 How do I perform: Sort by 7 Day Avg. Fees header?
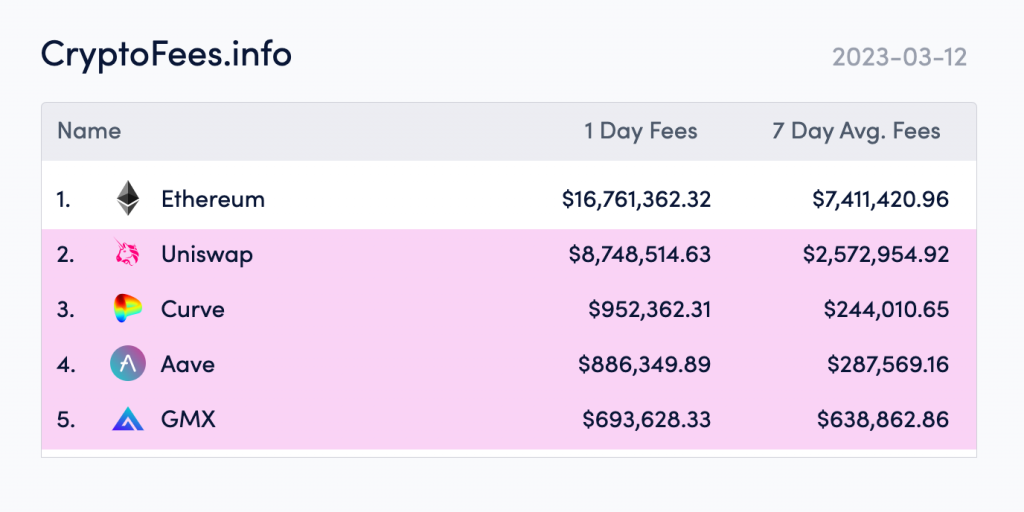click(856, 131)
